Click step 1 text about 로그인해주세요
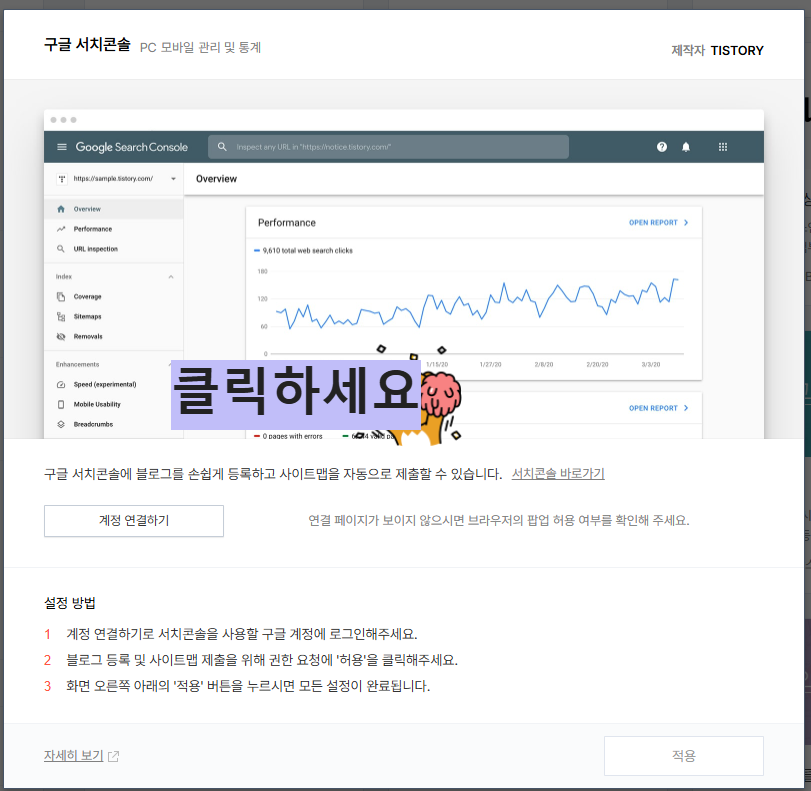This screenshot has height=791, width=811. tap(242, 634)
